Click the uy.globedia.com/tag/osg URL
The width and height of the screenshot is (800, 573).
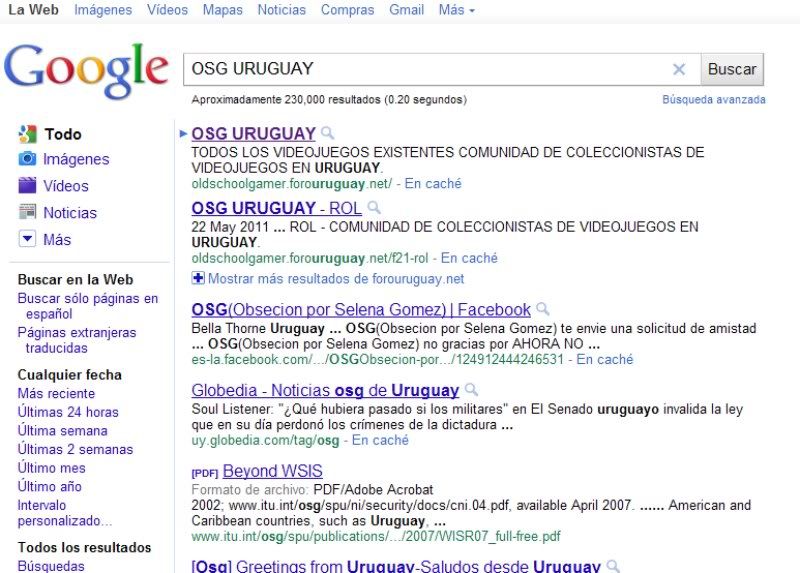[x=265, y=440]
